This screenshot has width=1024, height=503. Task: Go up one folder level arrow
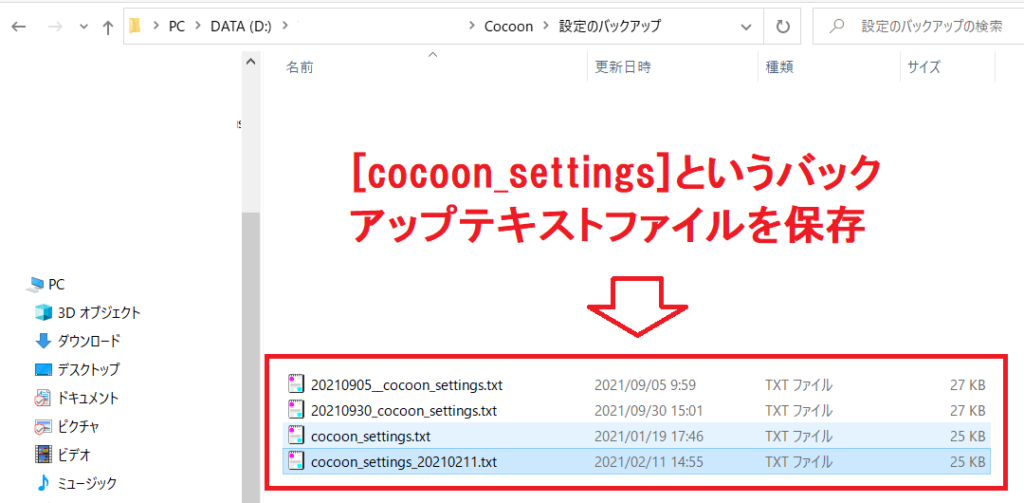point(108,27)
